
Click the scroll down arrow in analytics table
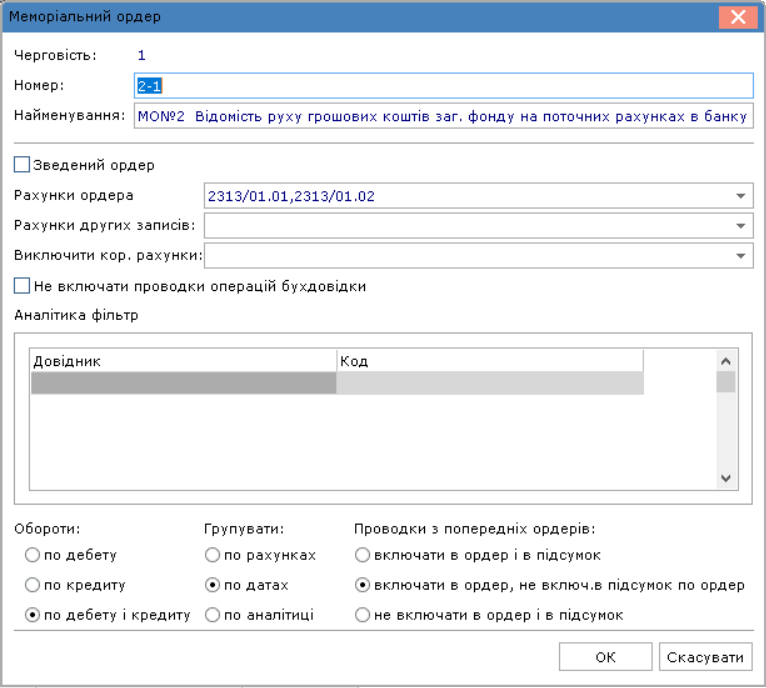[726, 478]
